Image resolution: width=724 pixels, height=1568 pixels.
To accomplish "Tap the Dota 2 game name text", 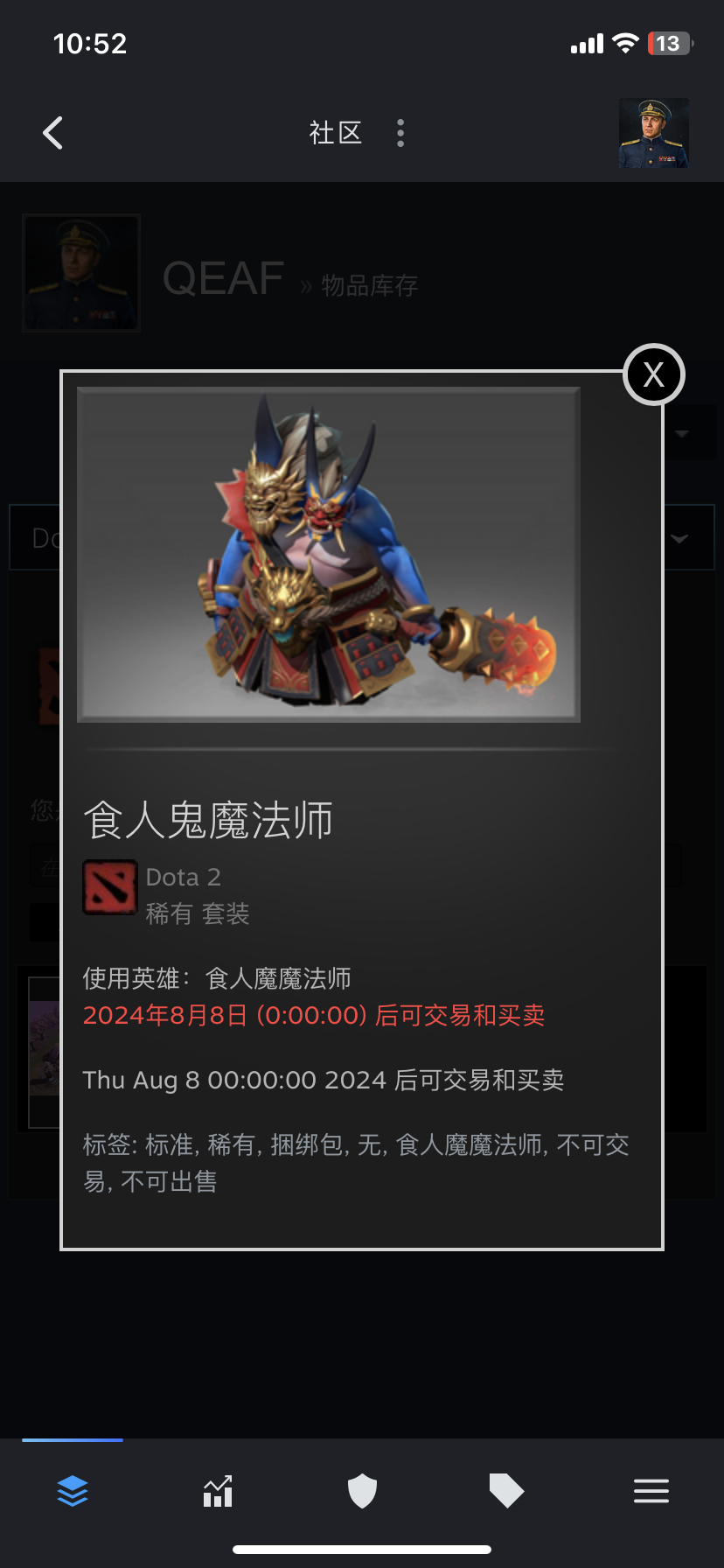I will 184,877.
